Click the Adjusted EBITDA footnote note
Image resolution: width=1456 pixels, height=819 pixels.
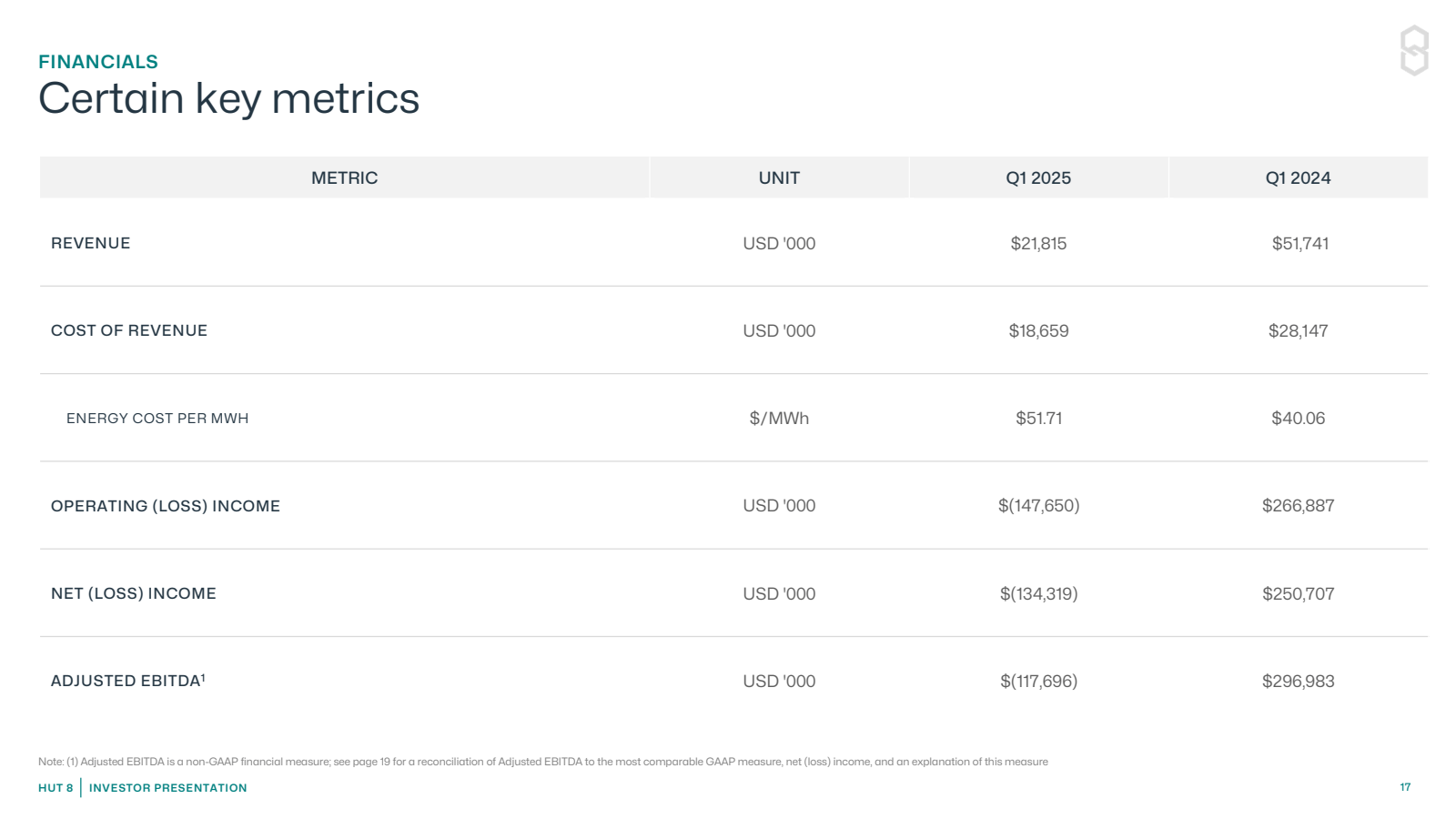(543, 762)
